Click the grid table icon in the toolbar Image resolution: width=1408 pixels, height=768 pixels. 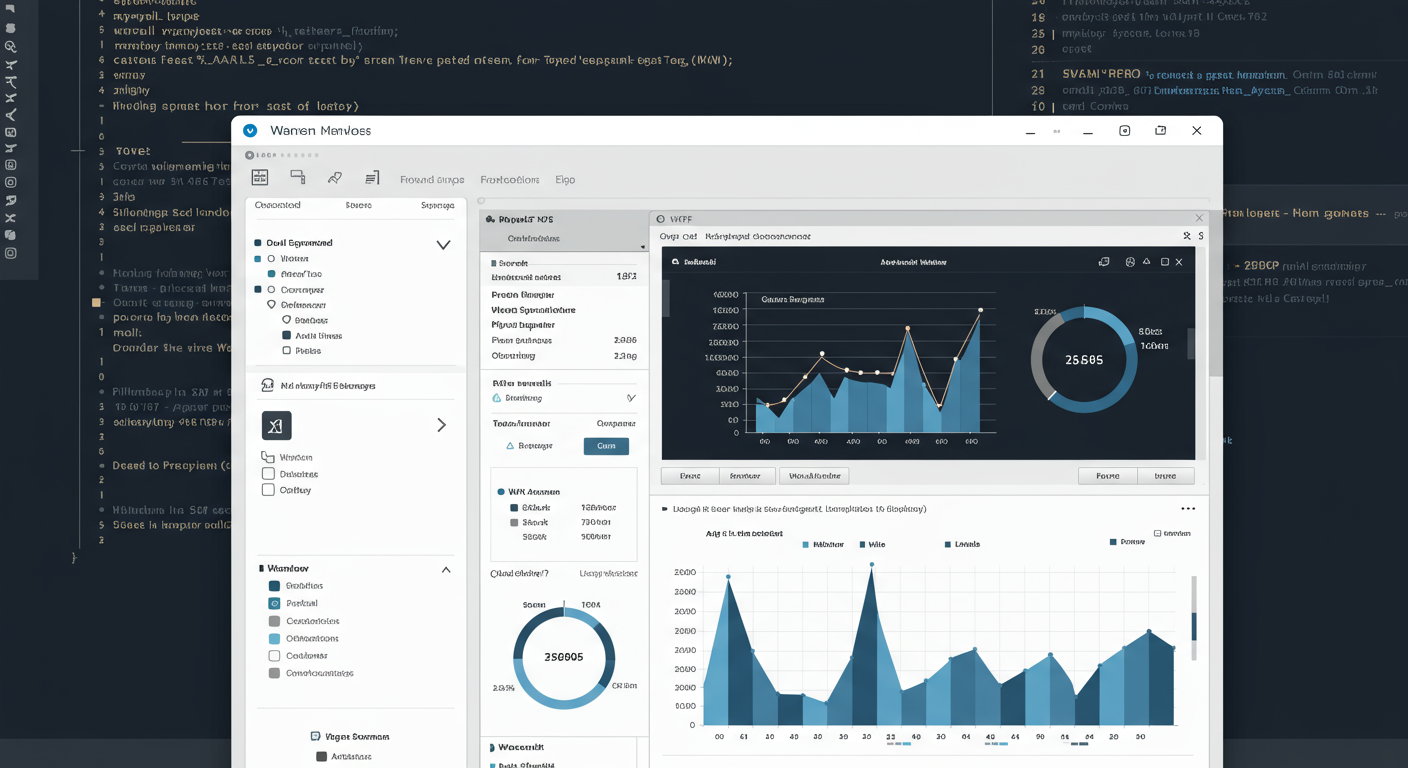pyautogui.click(x=260, y=178)
